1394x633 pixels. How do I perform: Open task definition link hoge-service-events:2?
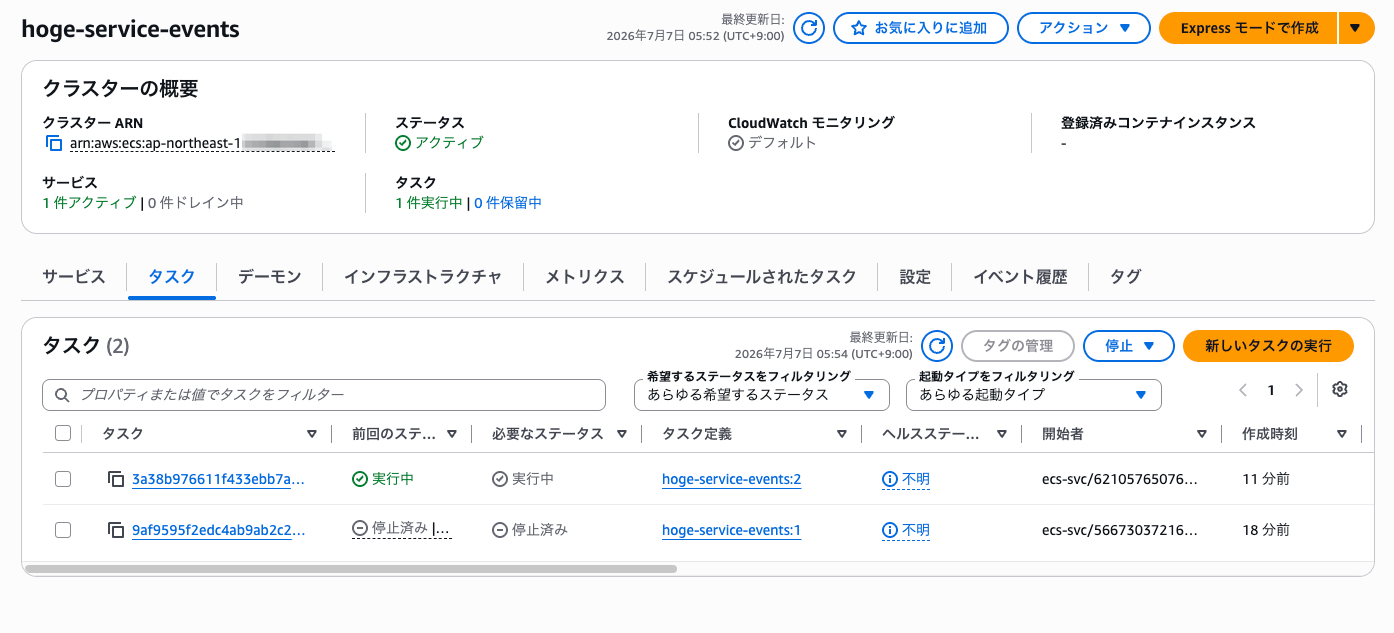click(731, 479)
